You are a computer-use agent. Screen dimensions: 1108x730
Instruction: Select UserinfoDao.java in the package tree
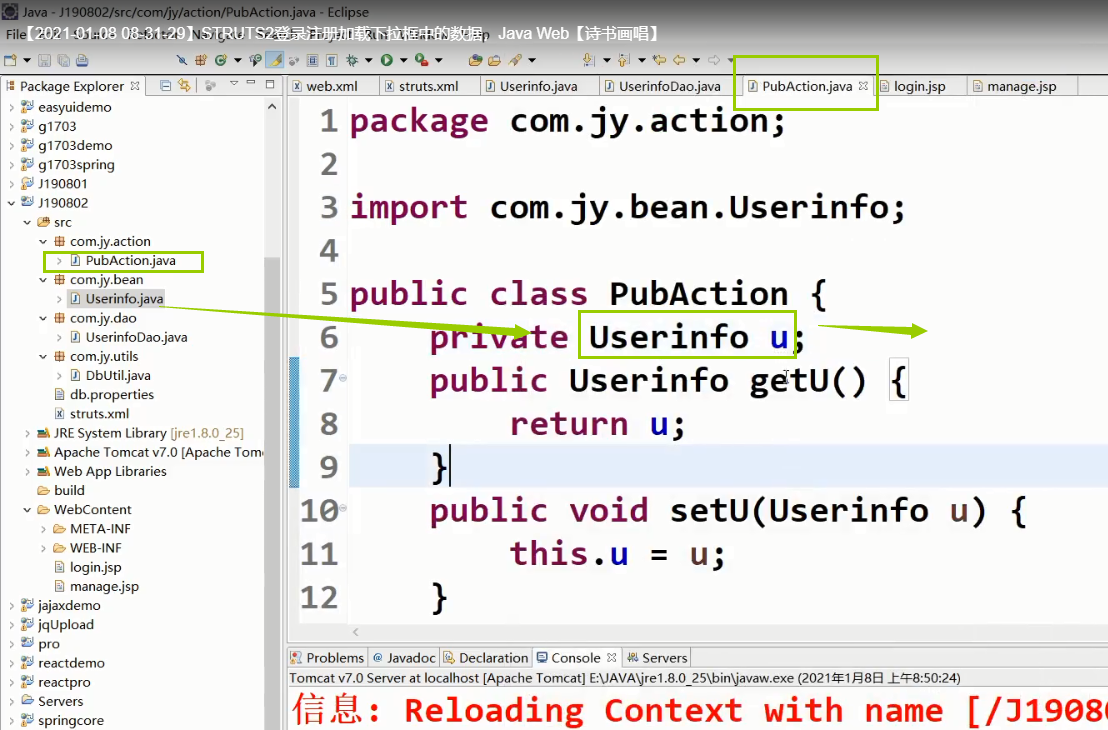136,337
